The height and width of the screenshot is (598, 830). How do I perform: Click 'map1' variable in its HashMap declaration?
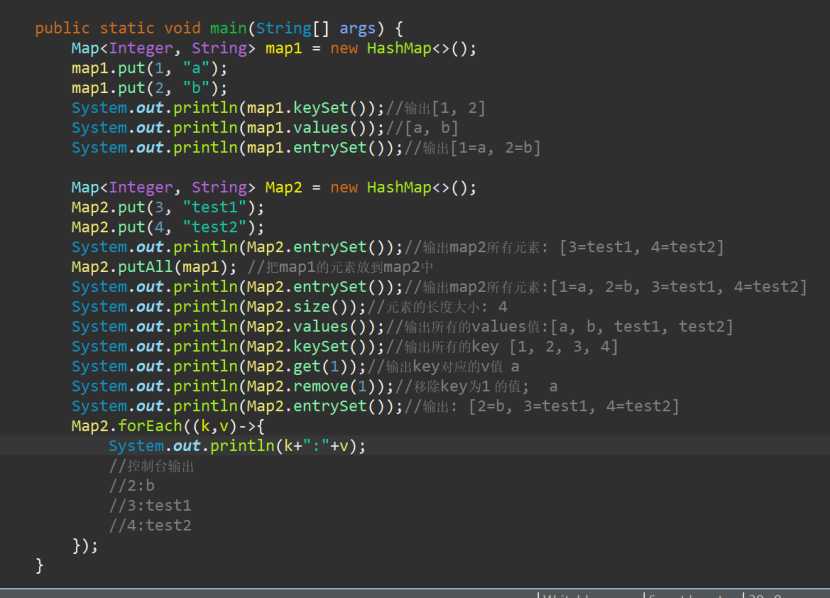pos(283,48)
